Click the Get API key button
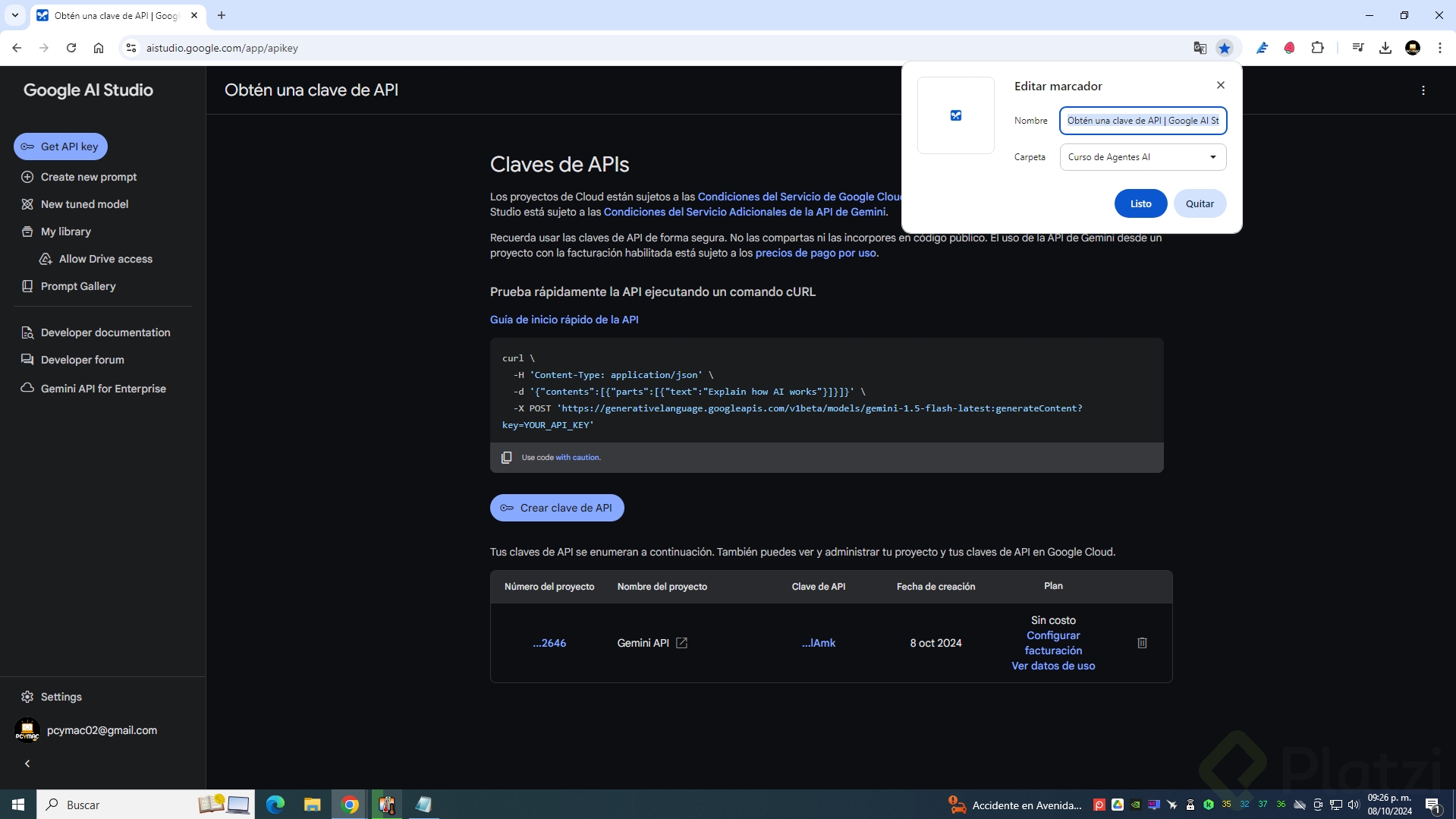This screenshot has width=1456, height=819. pos(61,146)
